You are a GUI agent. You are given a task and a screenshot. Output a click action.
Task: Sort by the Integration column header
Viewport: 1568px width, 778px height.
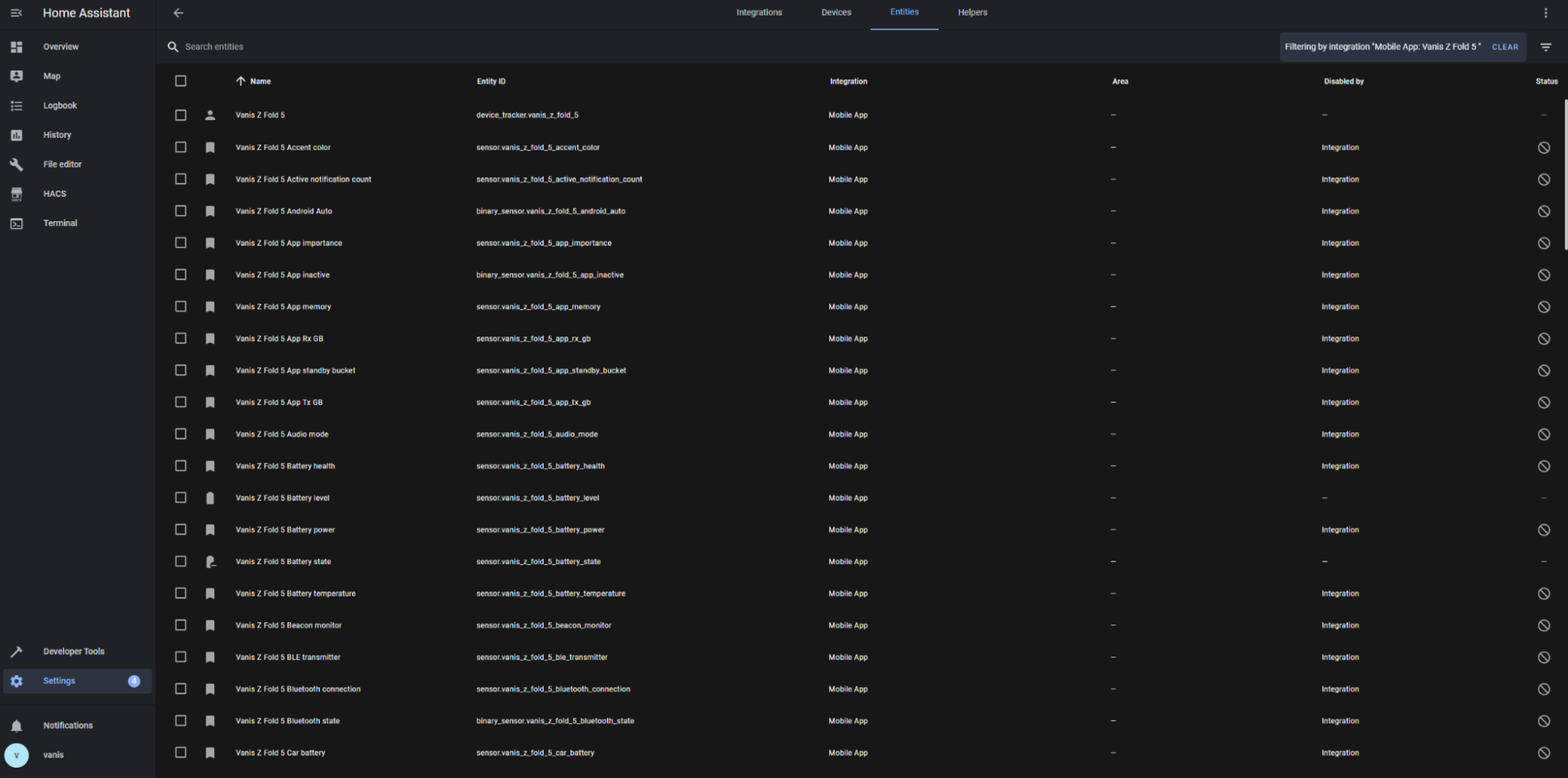pyautogui.click(x=848, y=82)
